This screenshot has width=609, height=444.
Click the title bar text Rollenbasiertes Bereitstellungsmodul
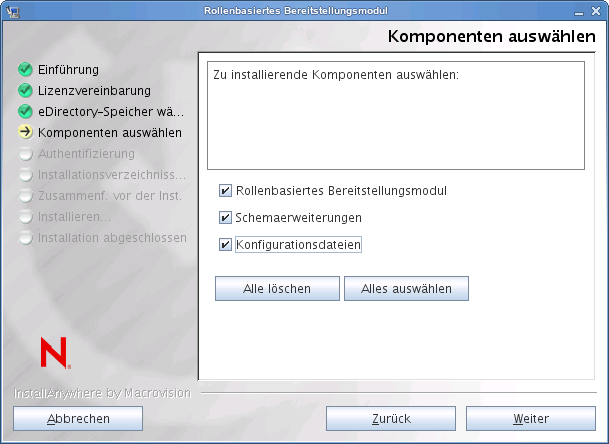296,11
